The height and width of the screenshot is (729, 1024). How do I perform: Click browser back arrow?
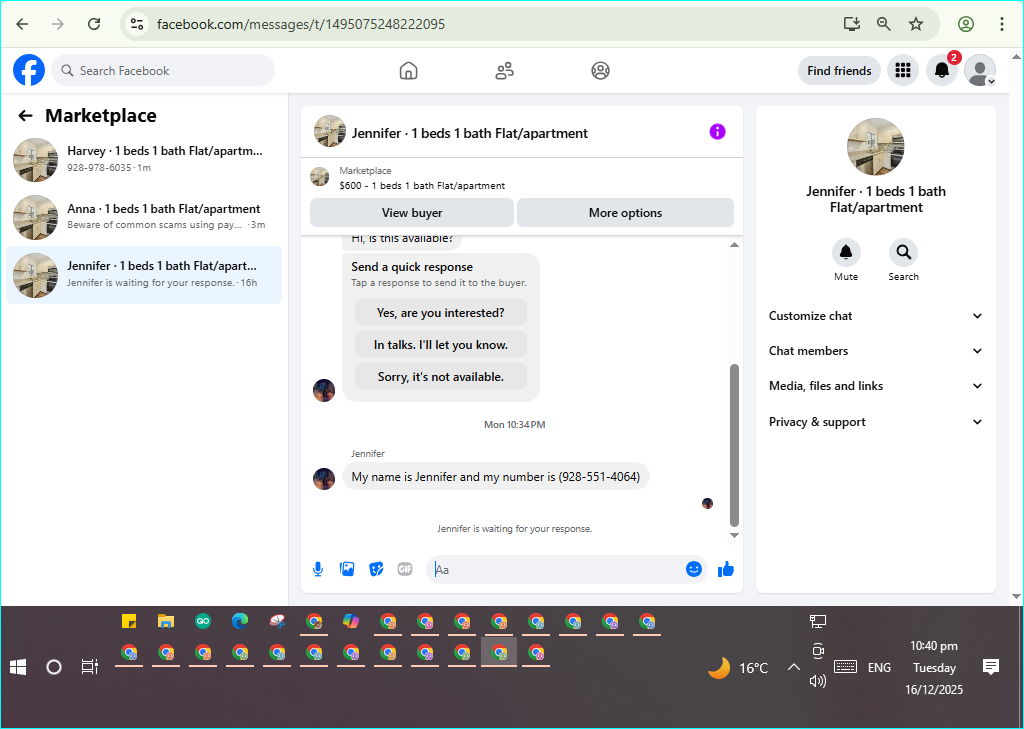point(22,24)
